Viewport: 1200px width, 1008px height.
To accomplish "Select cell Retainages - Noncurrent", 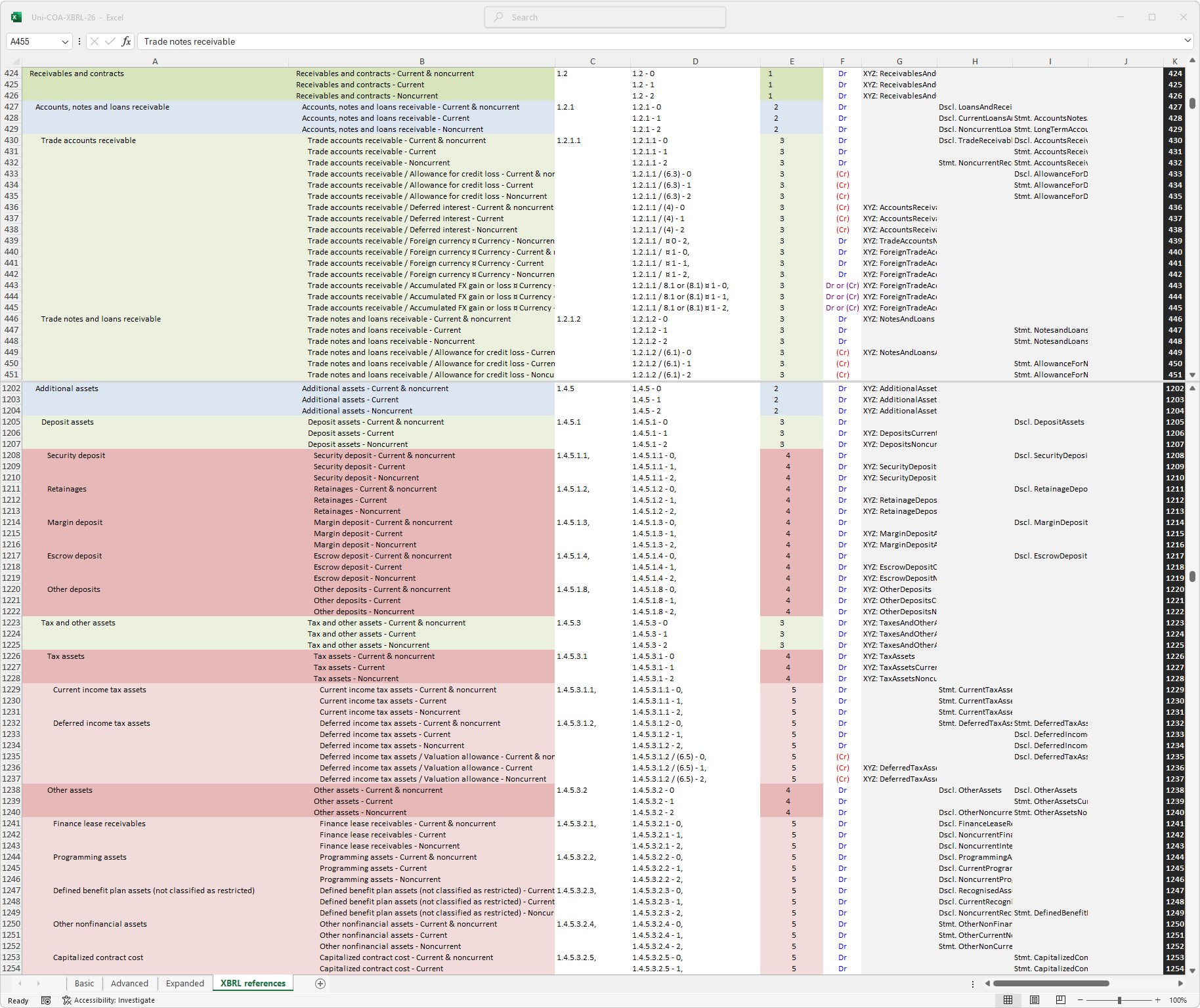I will point(421,511).
